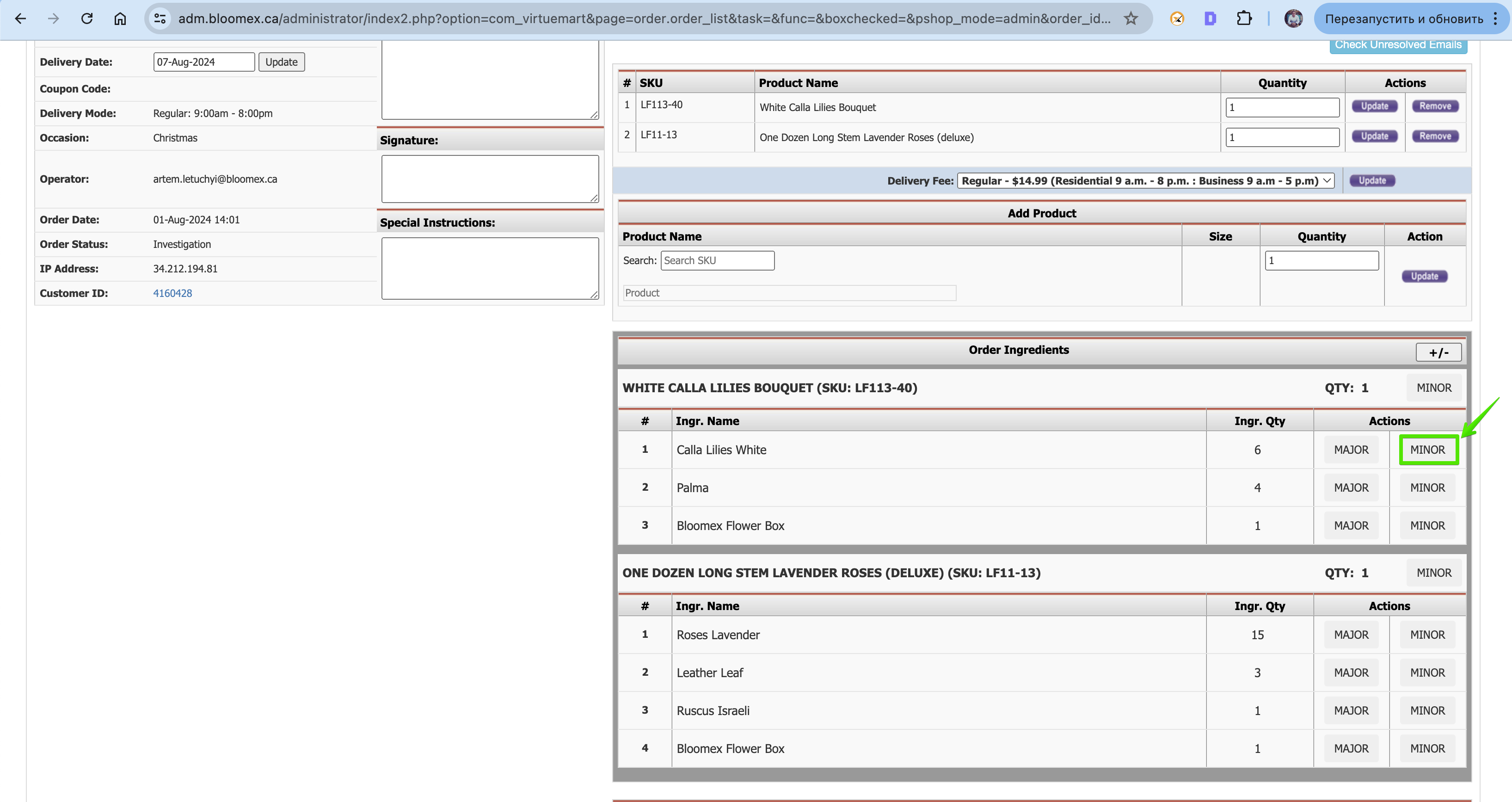Bookmark this page with the star icon
The height and width of the screenshot is (802, 1512).
tap(1131, 19)
